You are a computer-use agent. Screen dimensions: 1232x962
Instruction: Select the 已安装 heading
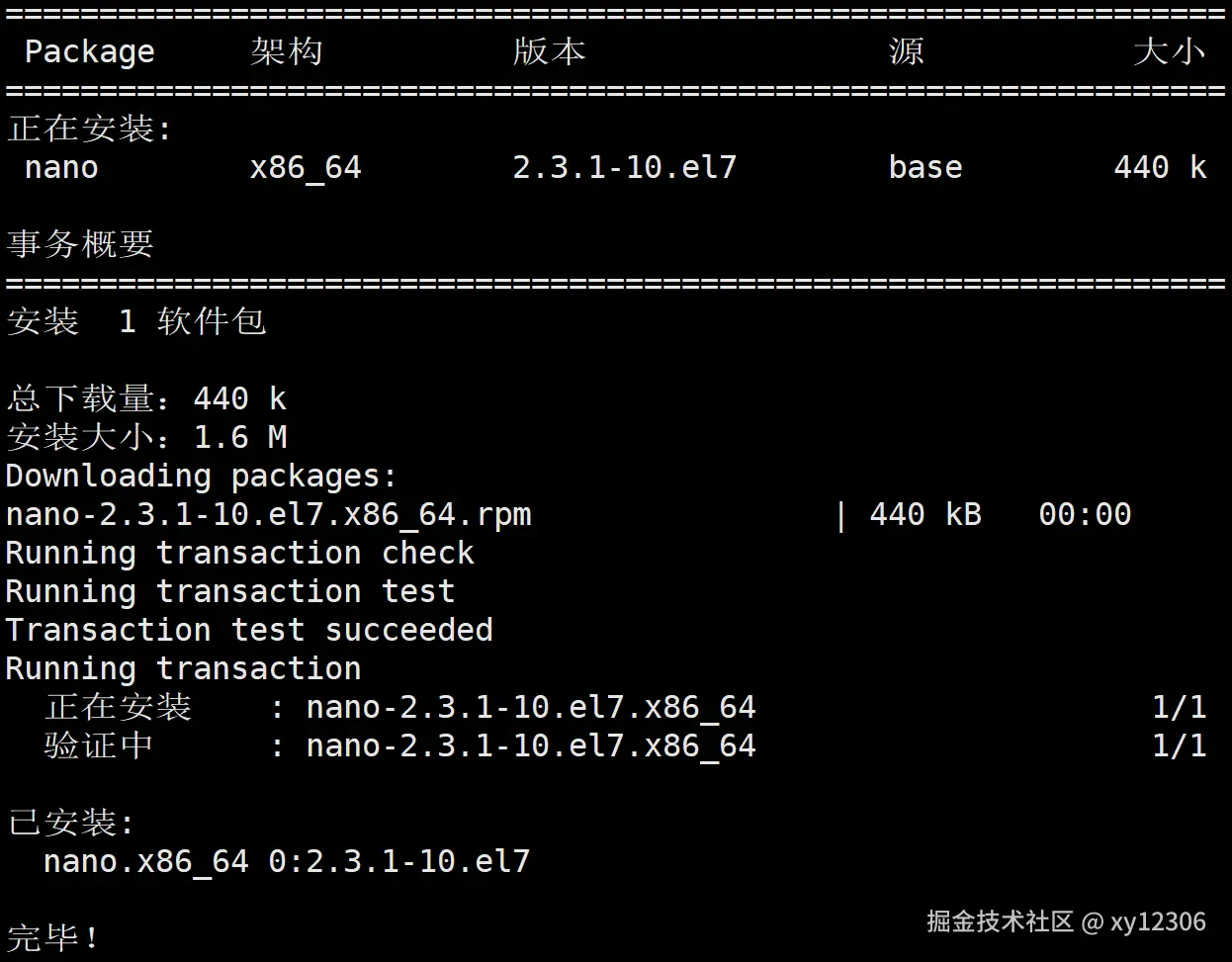tap(70, 823)
